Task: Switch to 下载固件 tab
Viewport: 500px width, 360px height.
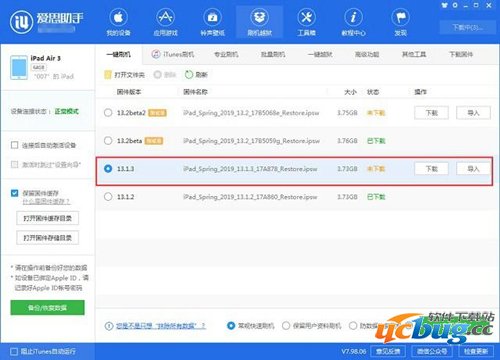Action: click(461, 54)
